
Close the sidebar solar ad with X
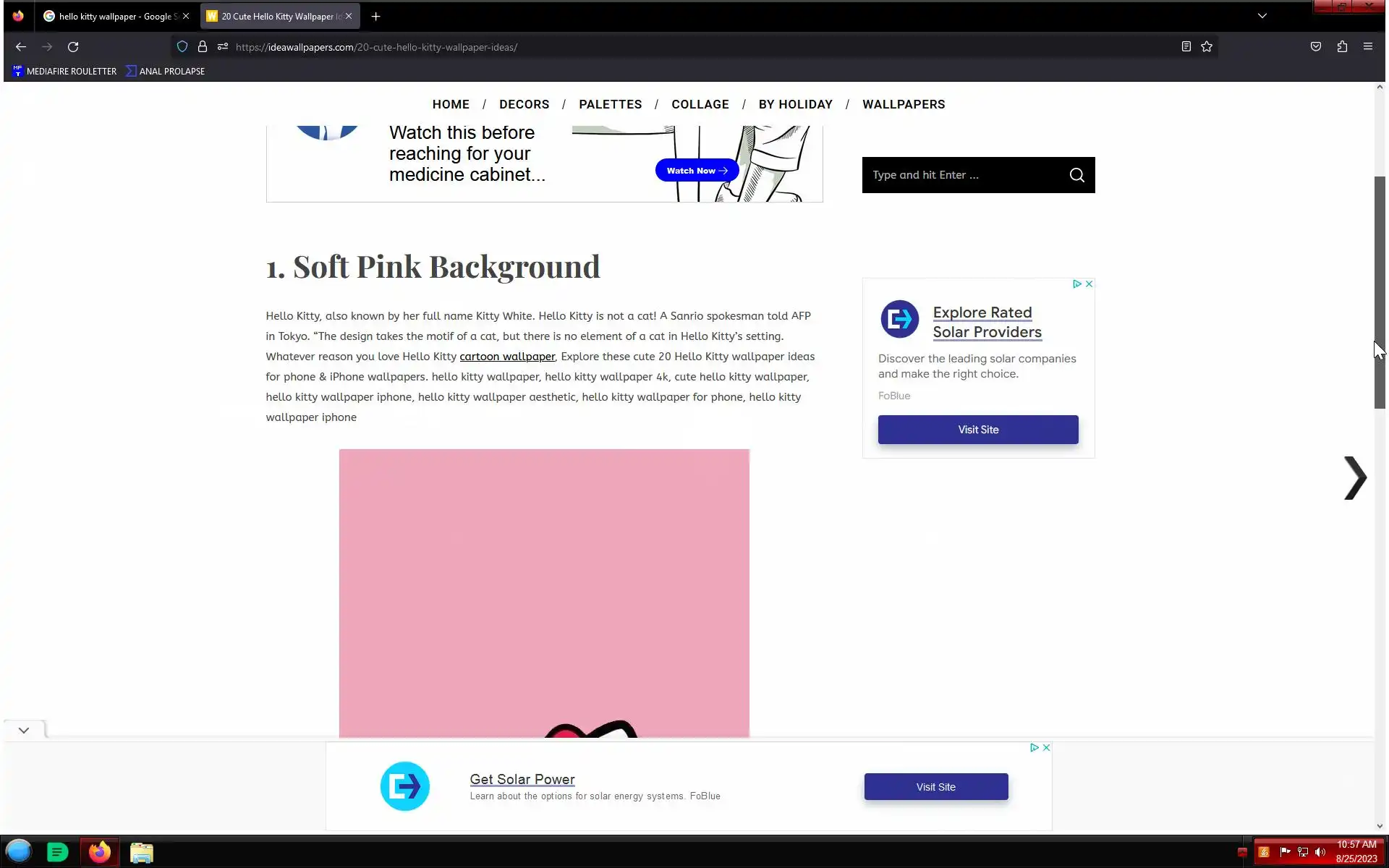click(1089, 284)
